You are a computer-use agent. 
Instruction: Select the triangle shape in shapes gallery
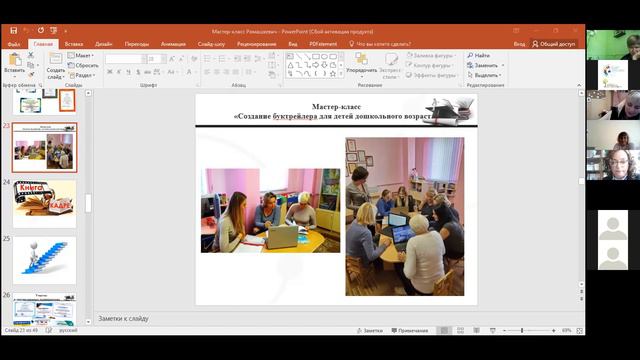290,65
